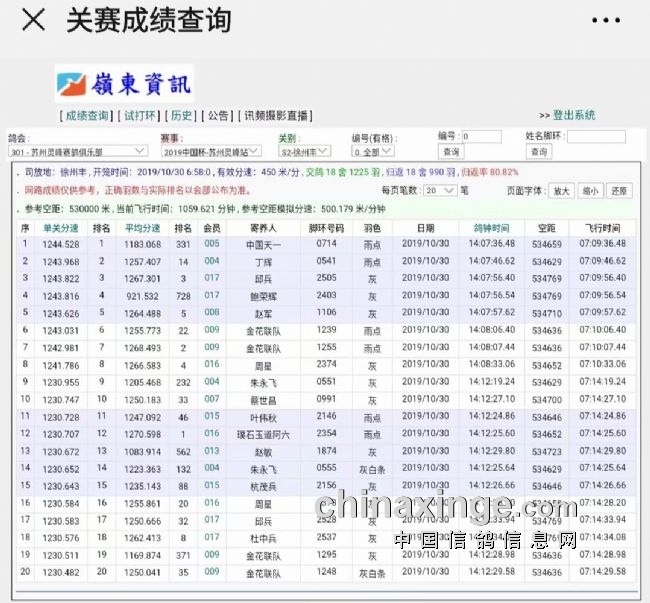The height and width of the screenshot is (603, 650).
Task: Select 鸽钟时间 cell 14:08:33.06
Action: click(492, 364)
